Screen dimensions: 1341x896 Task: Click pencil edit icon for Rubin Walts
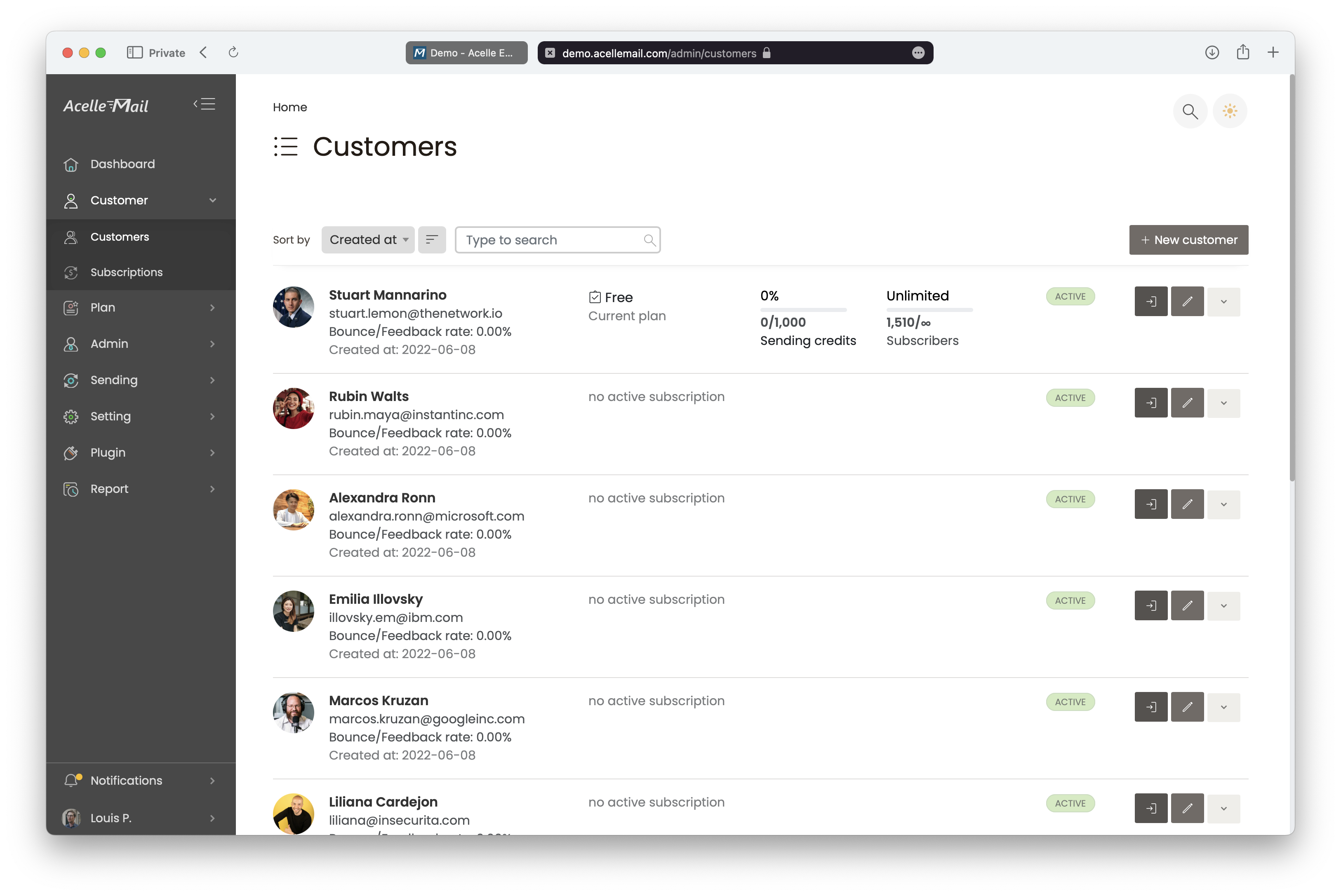(x=1187, y=403)
